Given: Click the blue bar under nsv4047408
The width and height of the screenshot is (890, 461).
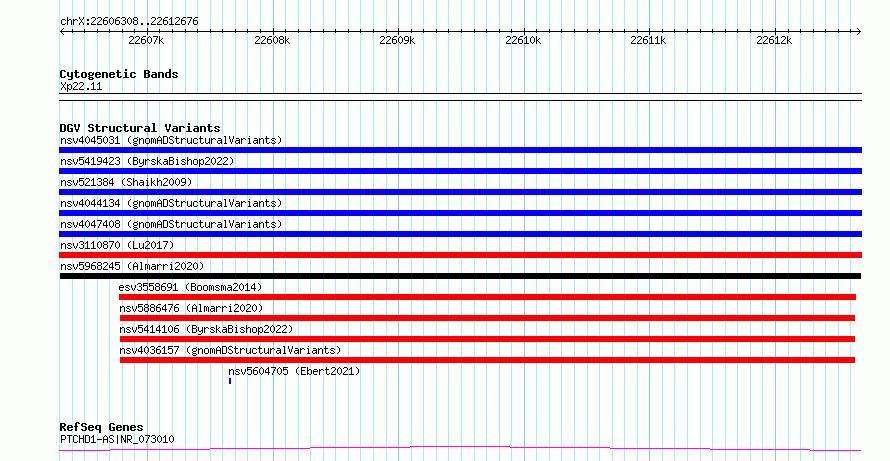Looking at the screenshot, I should (460, 234).
